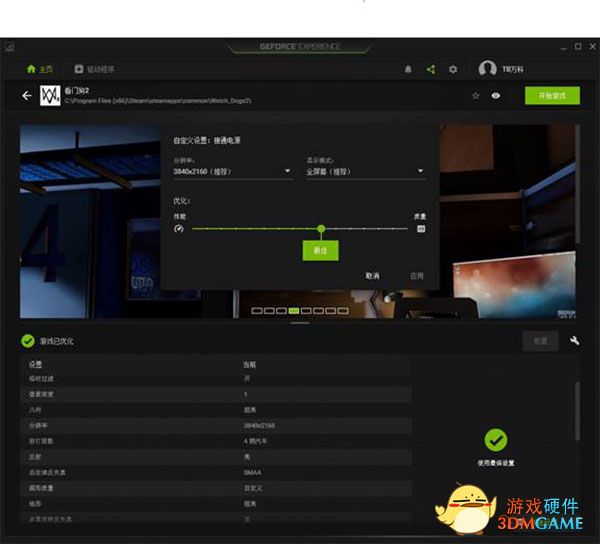Viewport: 600px width, 544px height.
Task: Click the username next to avatar
Action: pos(513,69)
